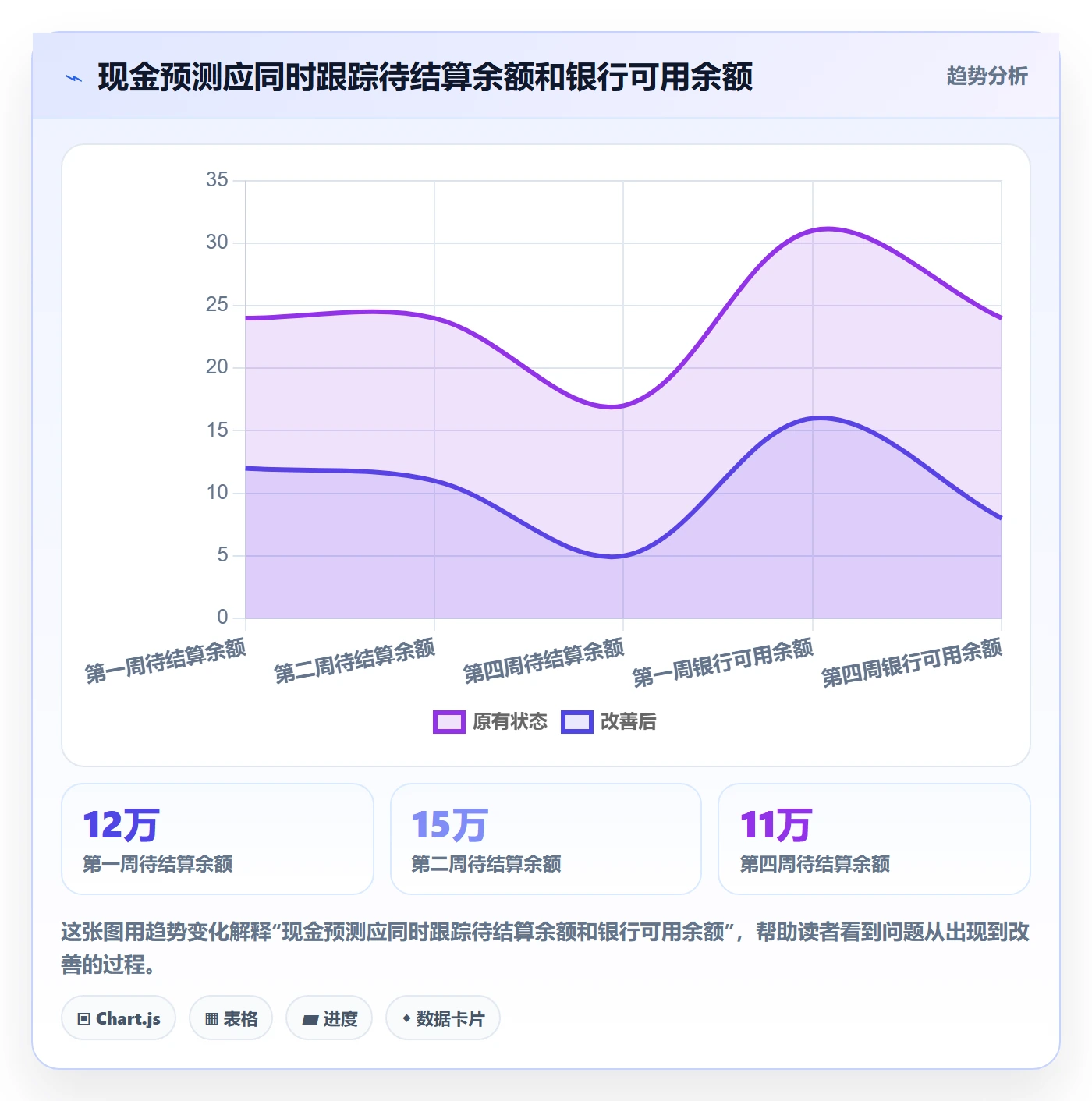The width and height of the screenshot is (1092, 1101).
Task: Select the 进度 tag chip
Action: tap(329, 1018)
